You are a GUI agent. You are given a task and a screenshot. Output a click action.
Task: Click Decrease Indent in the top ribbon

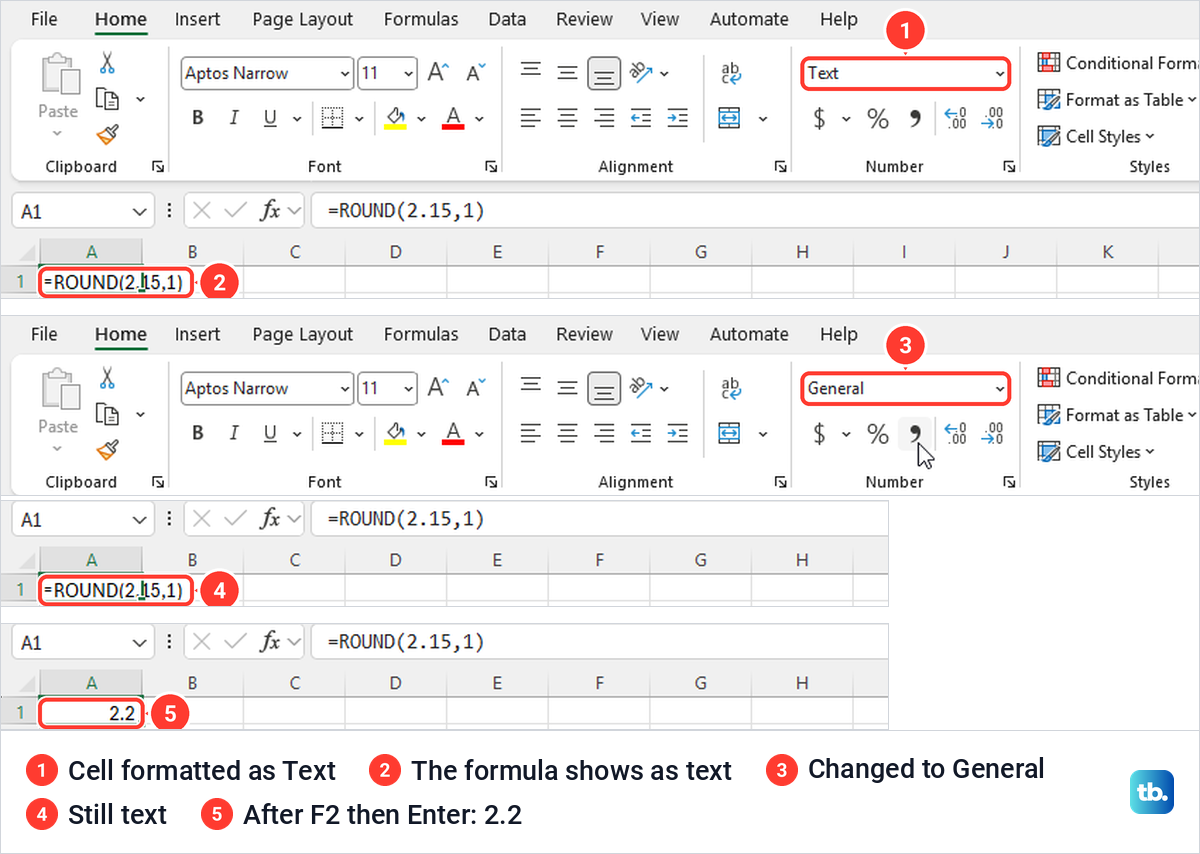tap(641, 118)
